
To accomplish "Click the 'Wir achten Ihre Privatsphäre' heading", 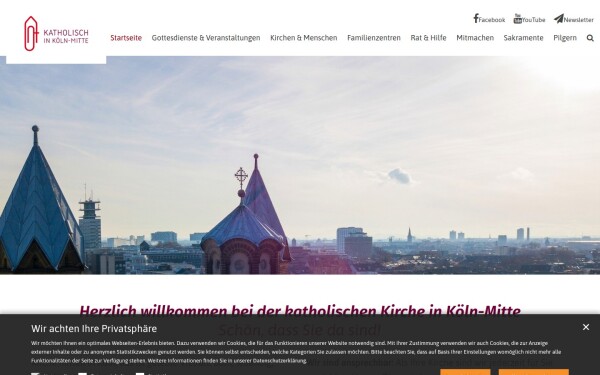I will tap(94, 329).
